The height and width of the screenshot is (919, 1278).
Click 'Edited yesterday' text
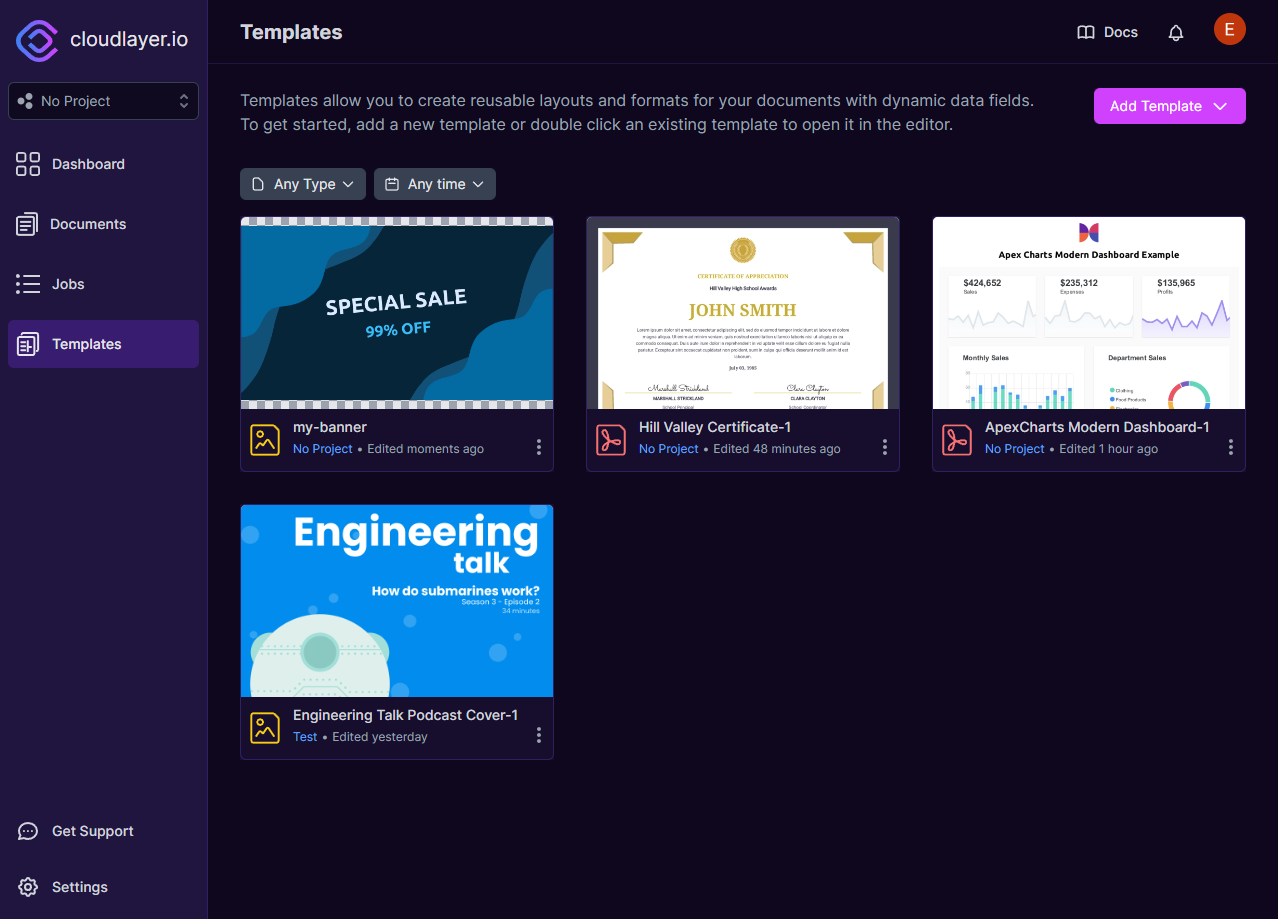pos(380,737)
